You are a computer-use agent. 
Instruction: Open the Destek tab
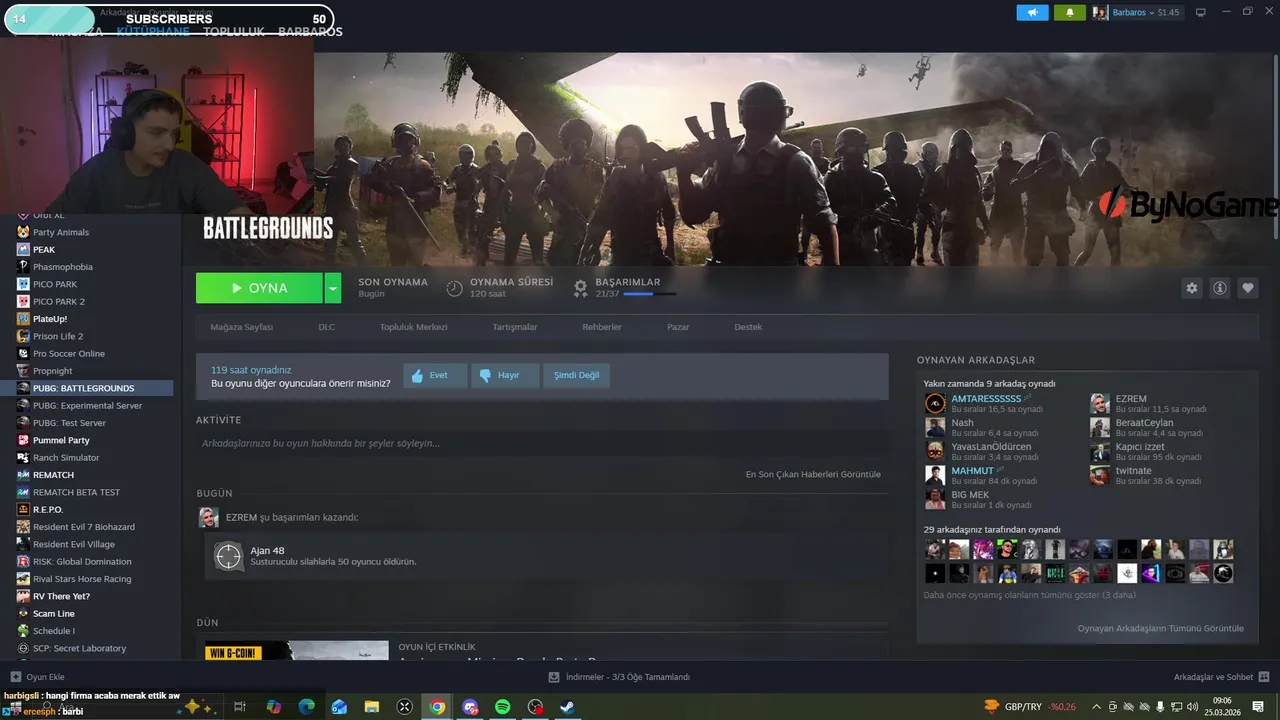[748, 327]
